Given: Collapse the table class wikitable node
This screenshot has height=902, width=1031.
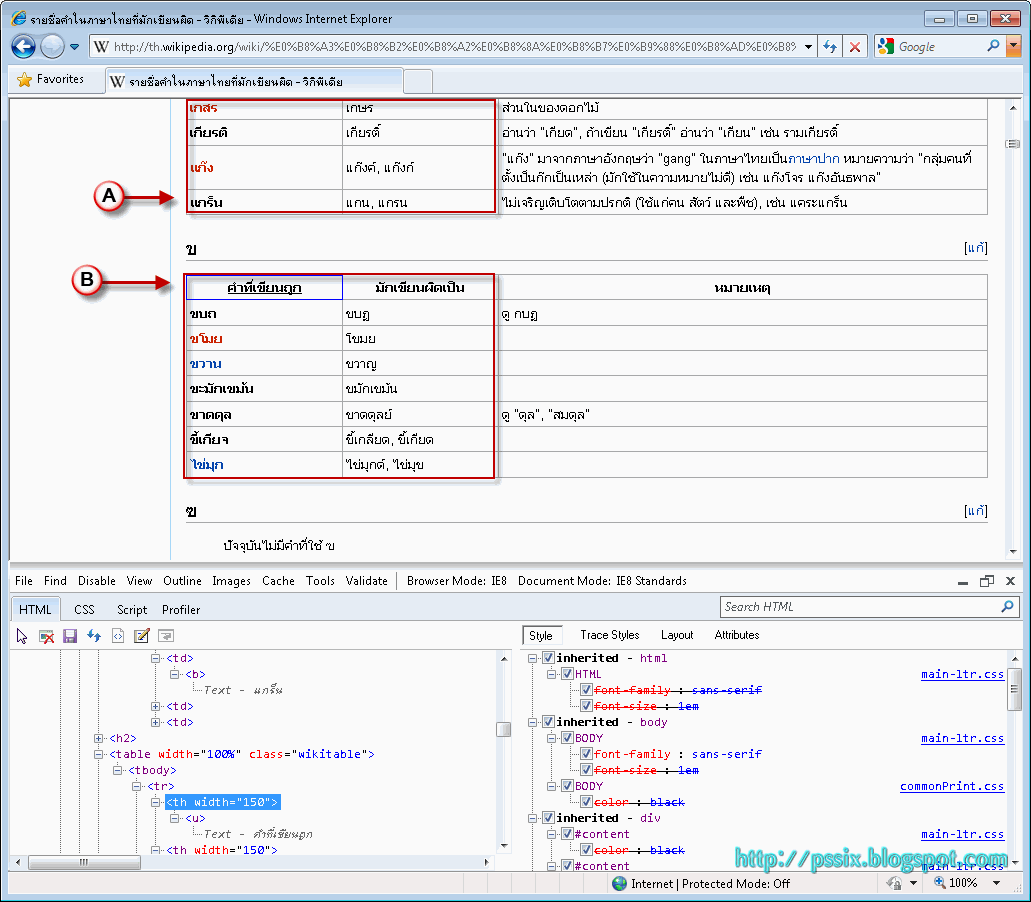Looking at the screenshot, I should pos(98,754).
